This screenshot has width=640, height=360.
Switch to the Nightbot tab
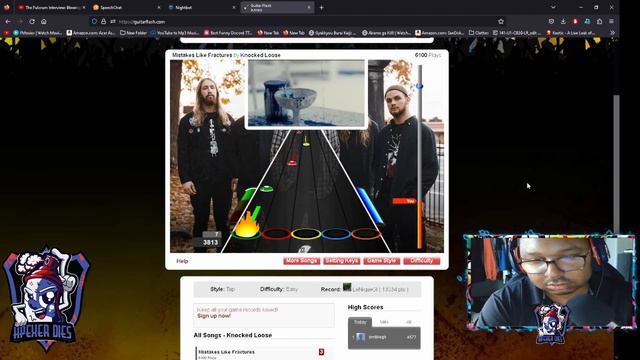click(x=202, y=7)
